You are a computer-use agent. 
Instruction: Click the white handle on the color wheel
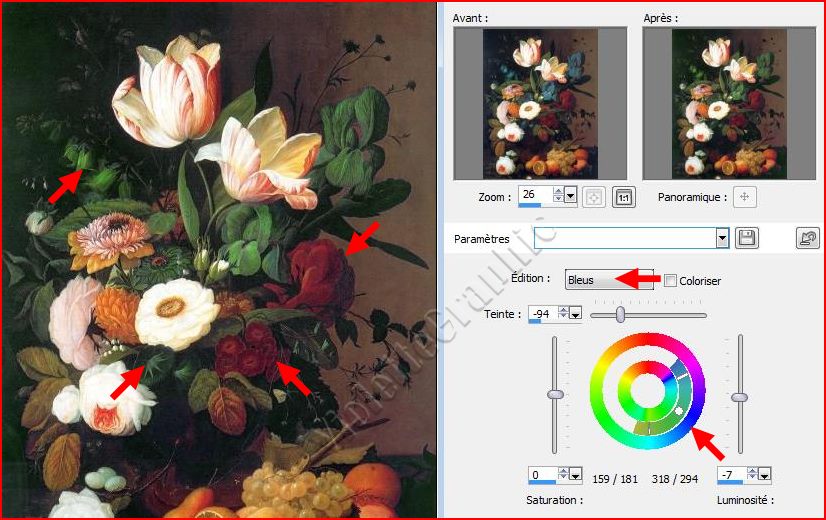(678, 411)
